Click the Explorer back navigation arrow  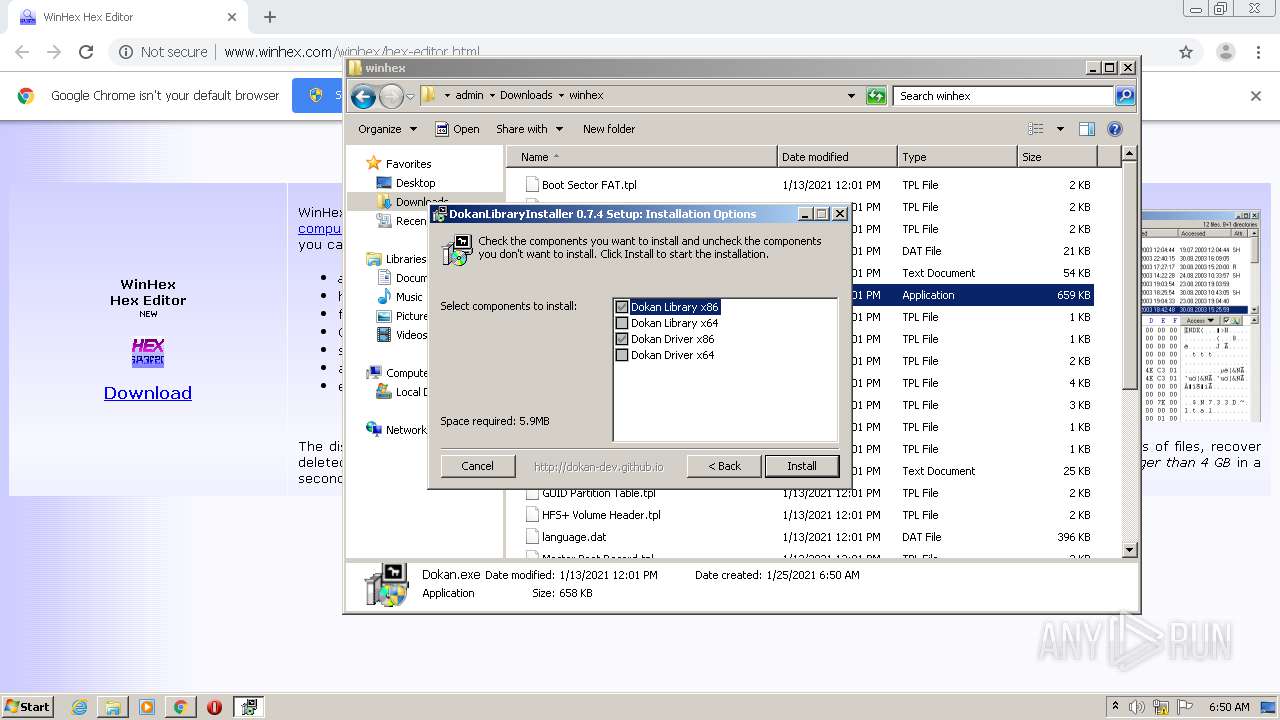click(x=364, y=96)
